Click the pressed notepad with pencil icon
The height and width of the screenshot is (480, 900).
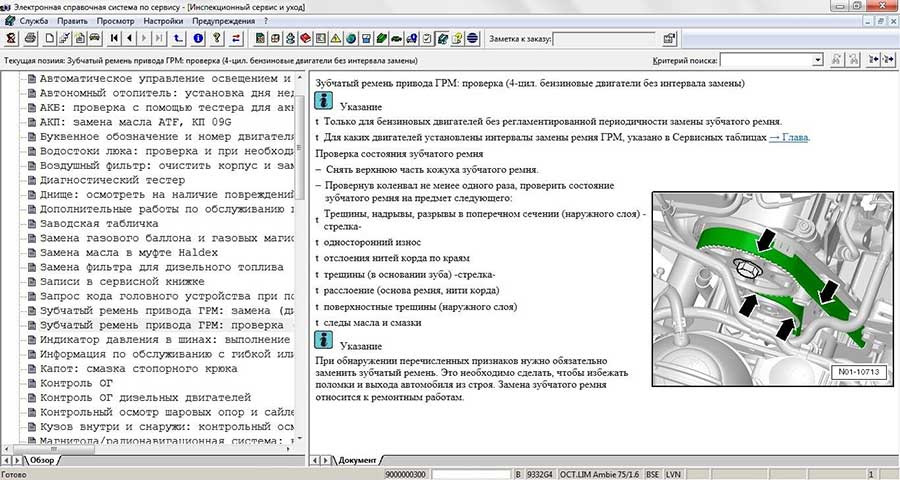point(443,38)
